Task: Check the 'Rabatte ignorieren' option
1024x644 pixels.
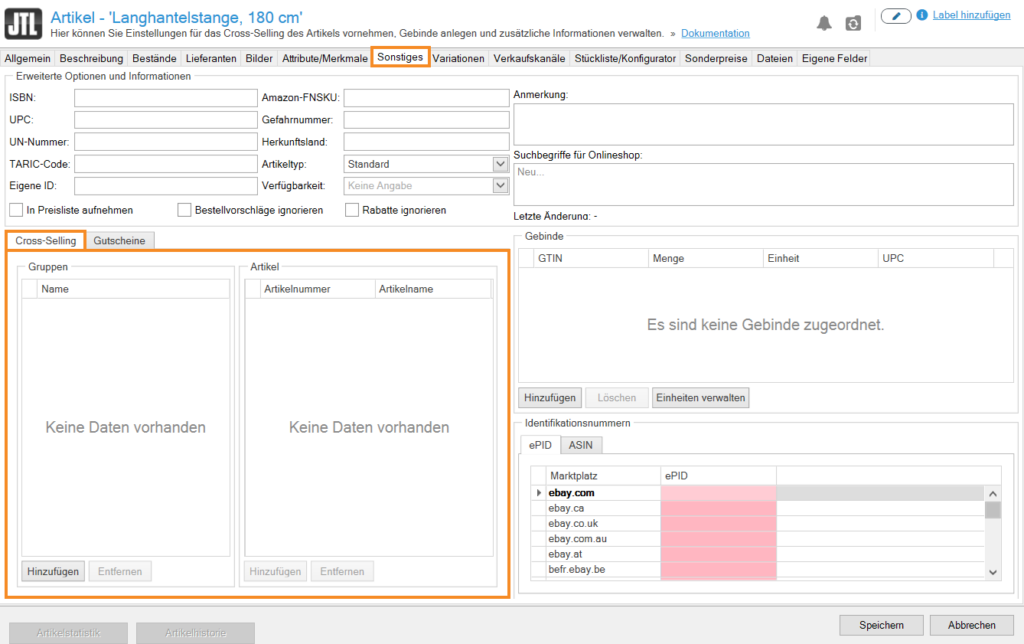Action: pyautogui.click(x=353, y=210)
